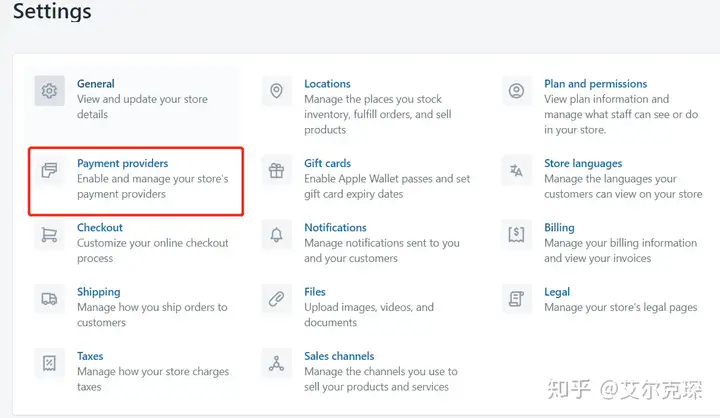Click the Plan and permissions user icon

pyautogui.click(x=517, y=90)
